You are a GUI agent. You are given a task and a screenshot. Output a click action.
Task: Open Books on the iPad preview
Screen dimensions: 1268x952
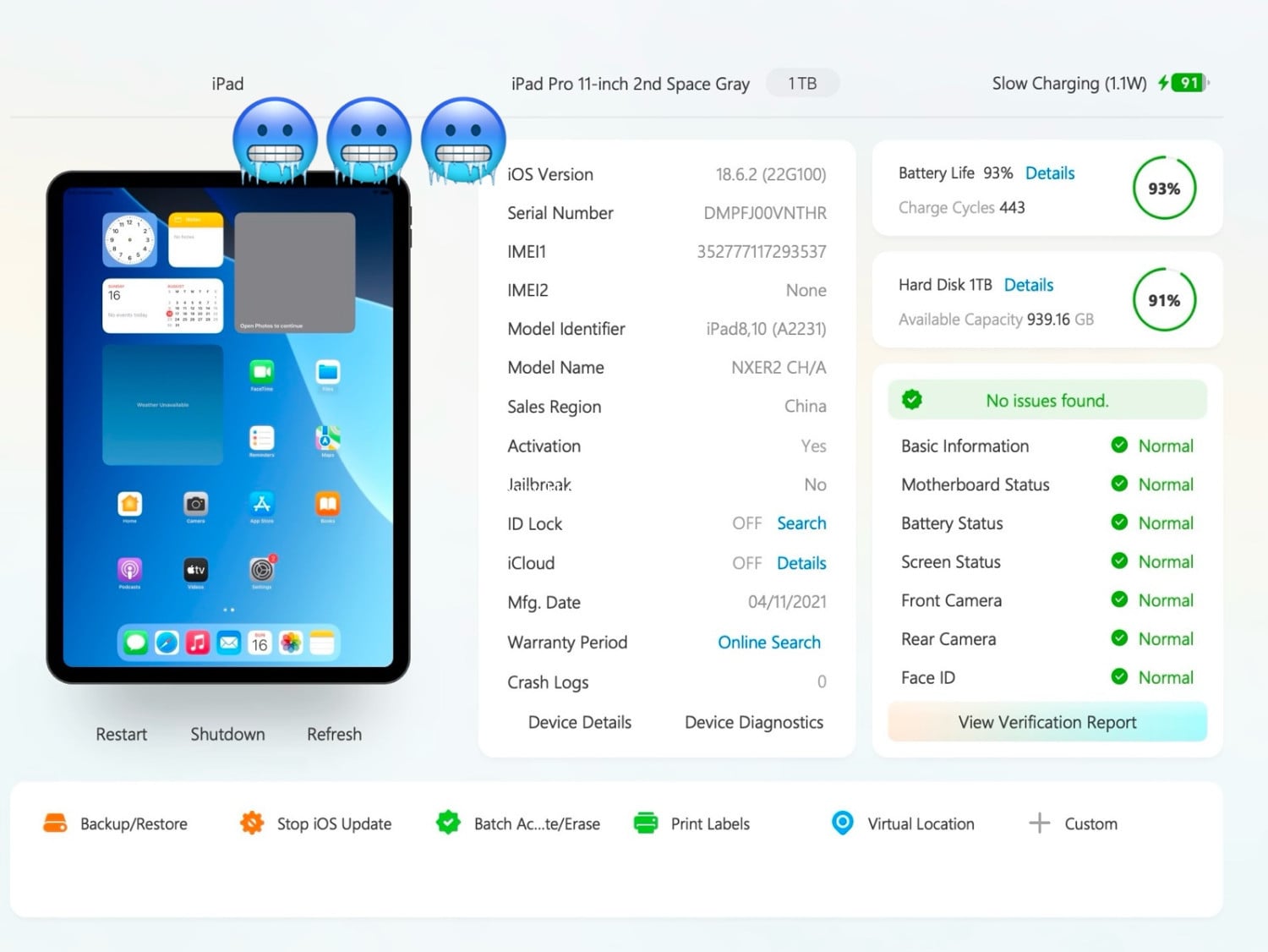(328, 504)
